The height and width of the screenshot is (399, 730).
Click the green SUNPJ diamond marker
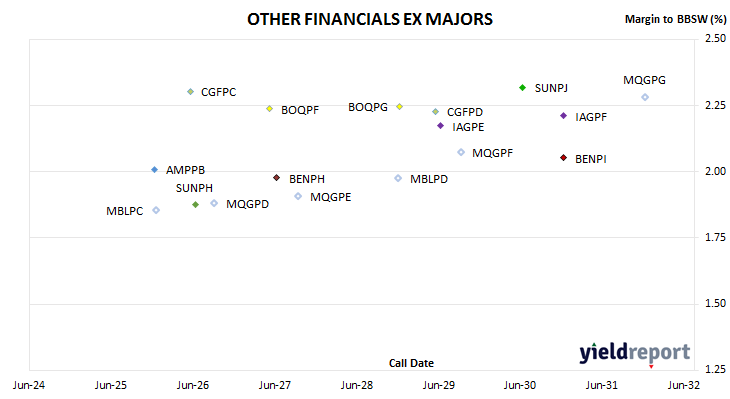pos(522,88)
